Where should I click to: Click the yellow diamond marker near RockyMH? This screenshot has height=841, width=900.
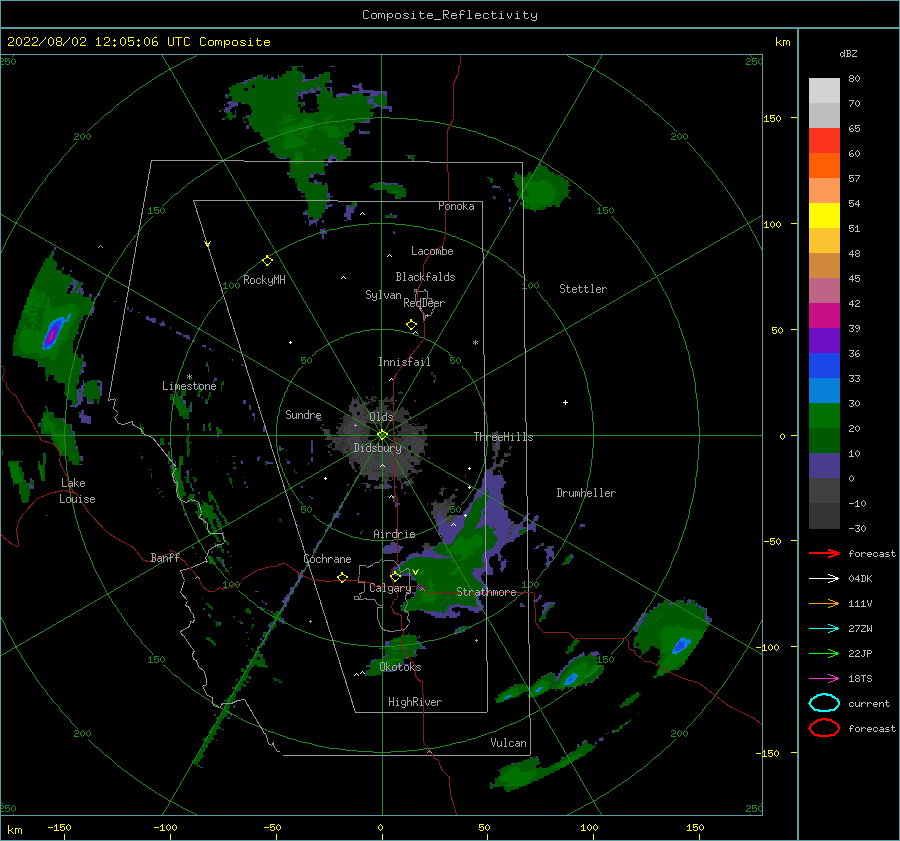[x=267, y=261]
